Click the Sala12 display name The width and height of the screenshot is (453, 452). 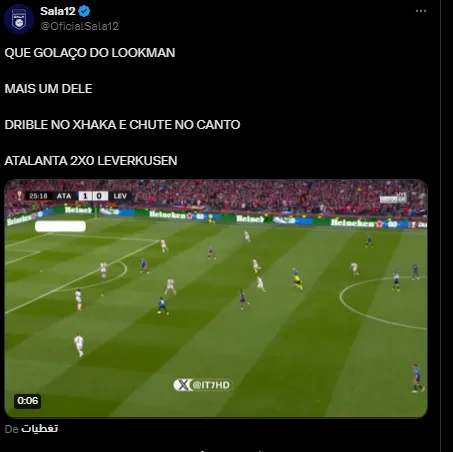pos(58,11)
